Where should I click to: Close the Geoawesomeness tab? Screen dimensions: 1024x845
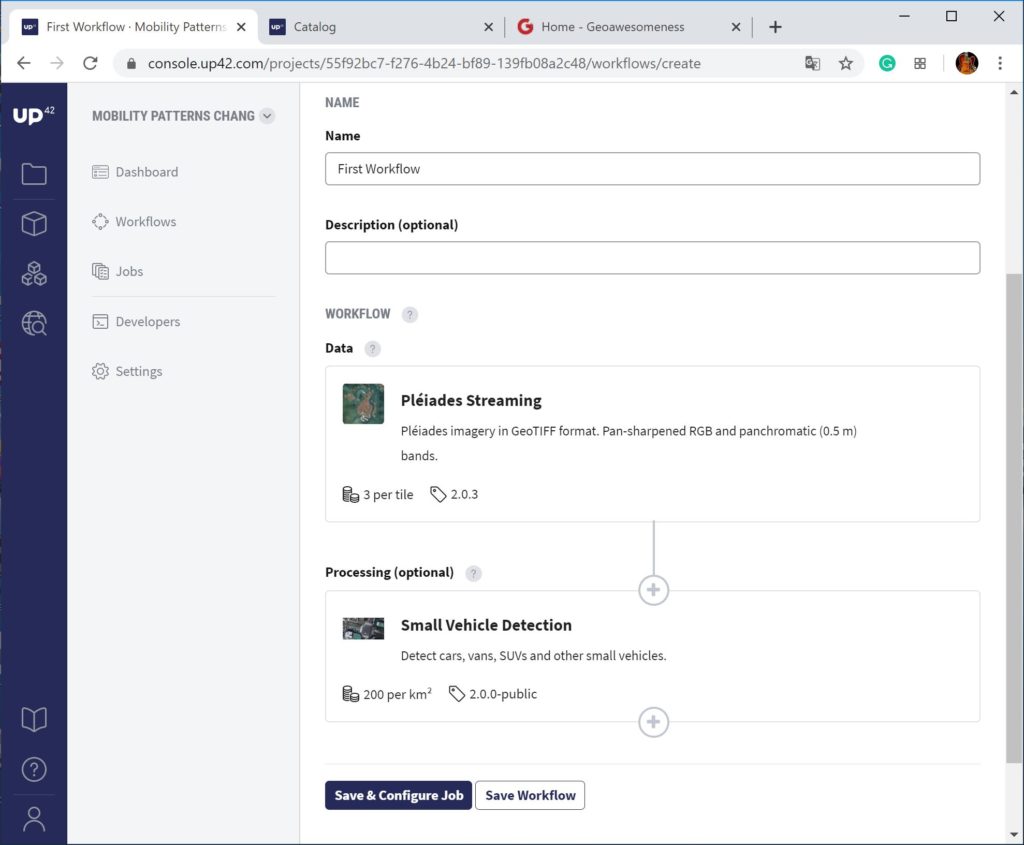(736, 27)
